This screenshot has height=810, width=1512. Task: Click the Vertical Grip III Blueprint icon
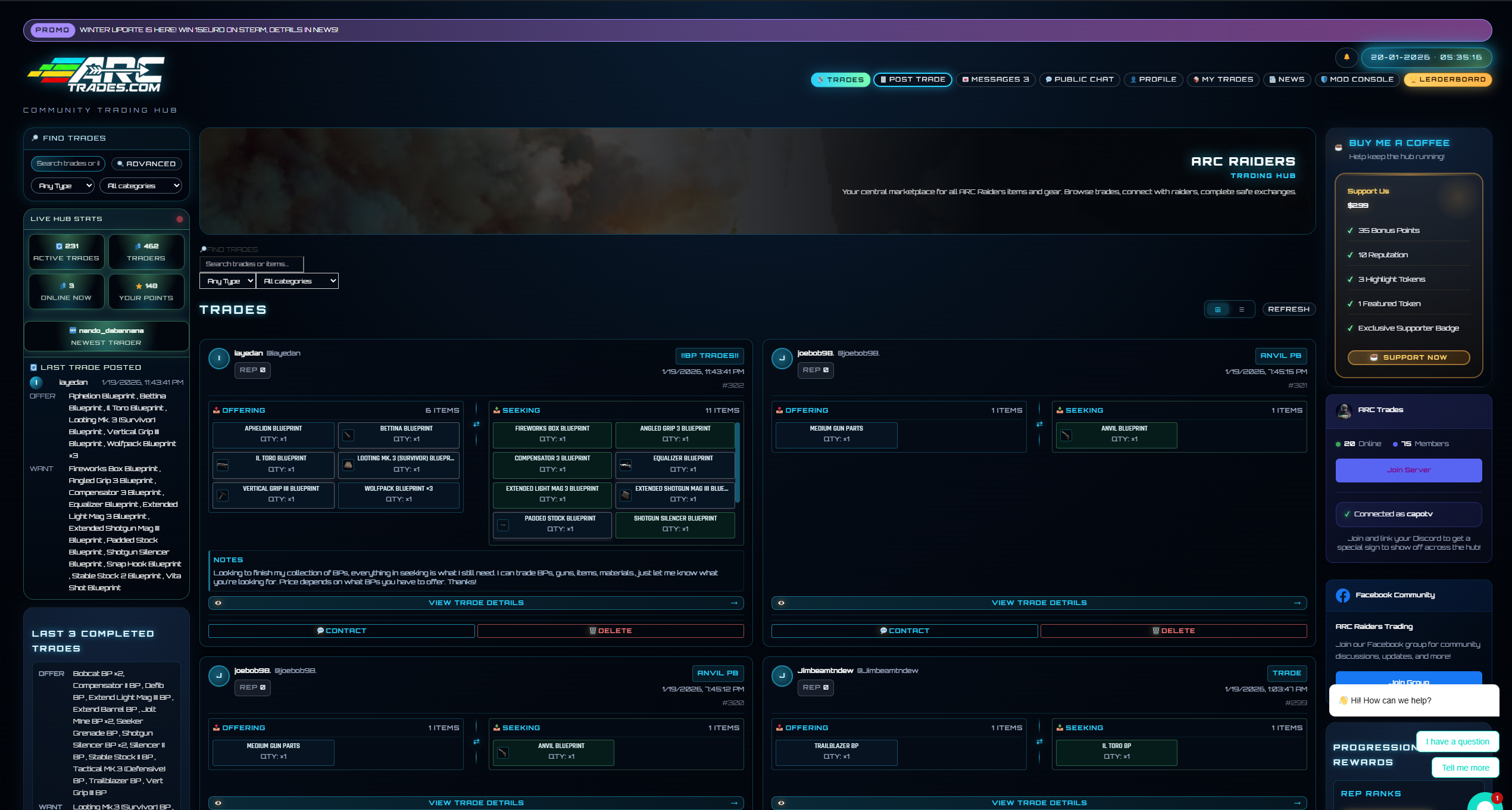[223, 496]
